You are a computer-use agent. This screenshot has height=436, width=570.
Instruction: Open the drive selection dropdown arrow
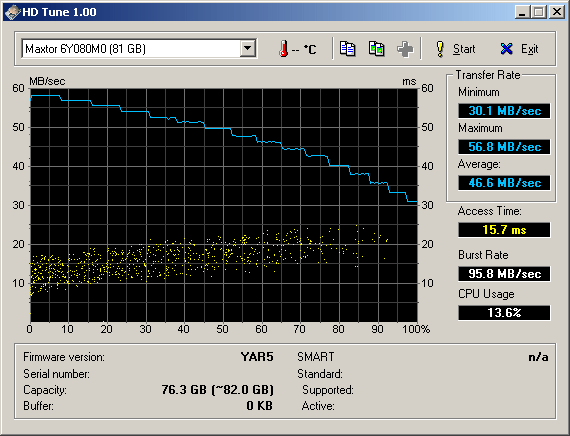click(x=248, y=48)
